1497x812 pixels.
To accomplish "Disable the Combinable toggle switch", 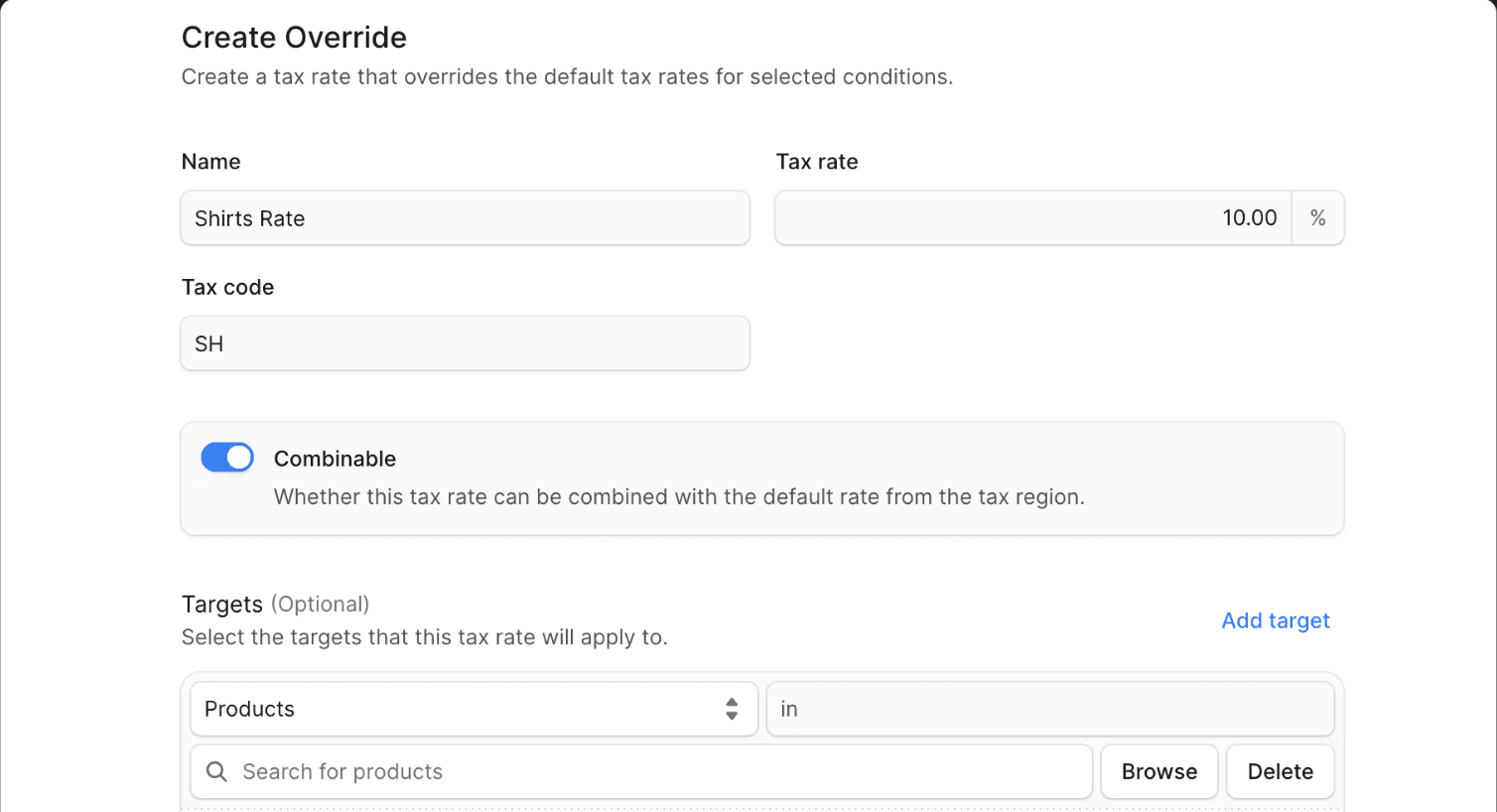I will [x=227, y=458].
